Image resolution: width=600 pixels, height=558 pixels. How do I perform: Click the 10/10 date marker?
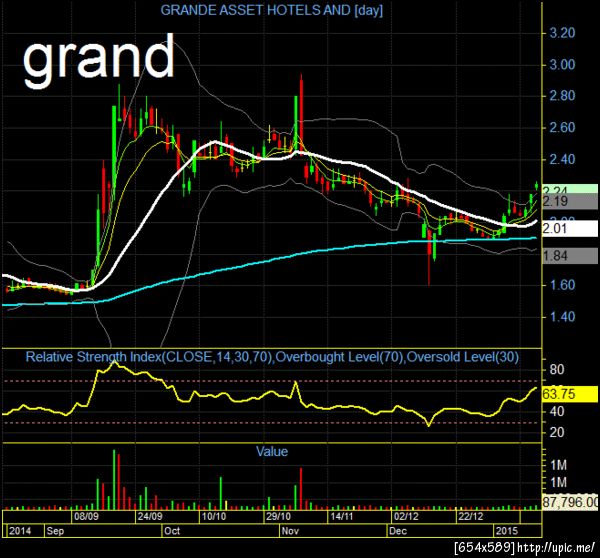214,516
